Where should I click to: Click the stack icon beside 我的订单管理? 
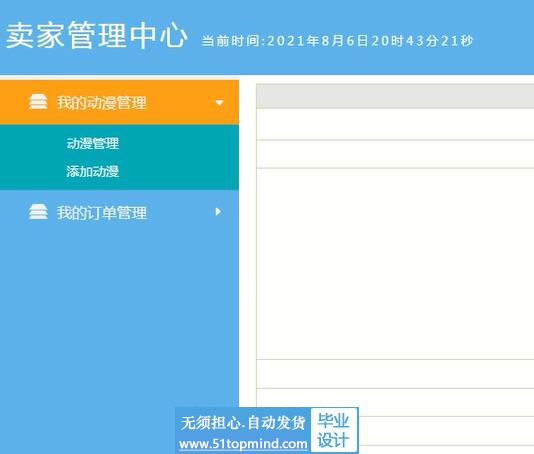coord(38,212)
